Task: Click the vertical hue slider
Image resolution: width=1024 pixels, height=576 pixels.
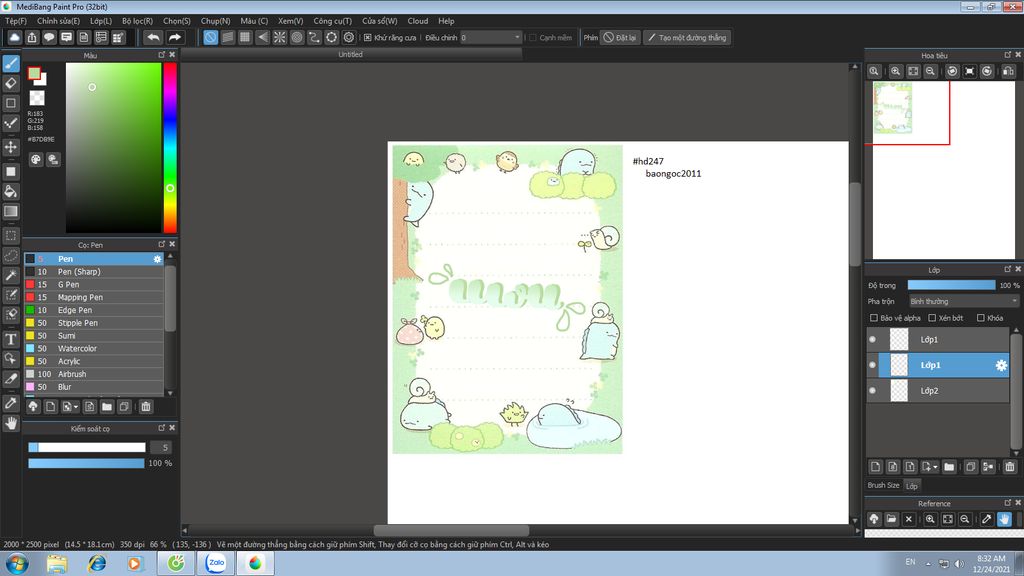Action: [170, 148]
